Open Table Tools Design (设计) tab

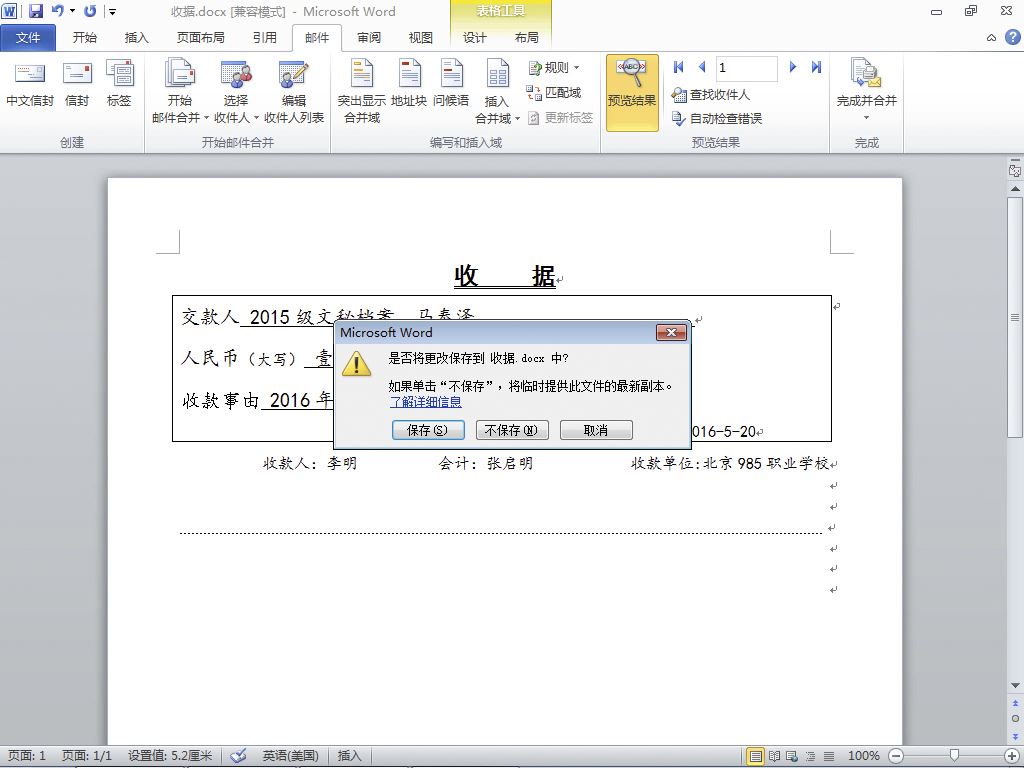[475, 38]
